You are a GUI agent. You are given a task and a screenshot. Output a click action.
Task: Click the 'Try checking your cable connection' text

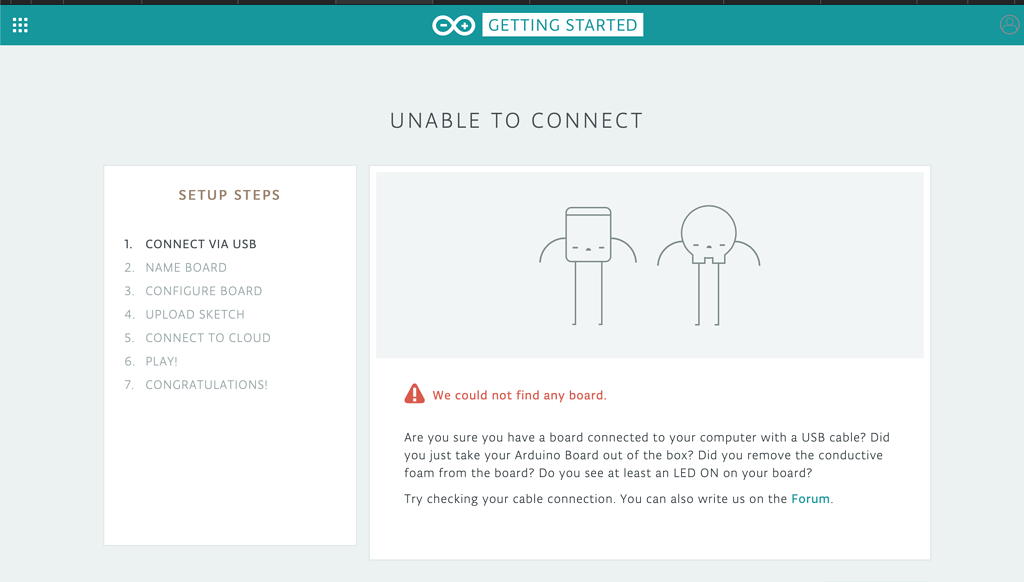tap(596, 498)
